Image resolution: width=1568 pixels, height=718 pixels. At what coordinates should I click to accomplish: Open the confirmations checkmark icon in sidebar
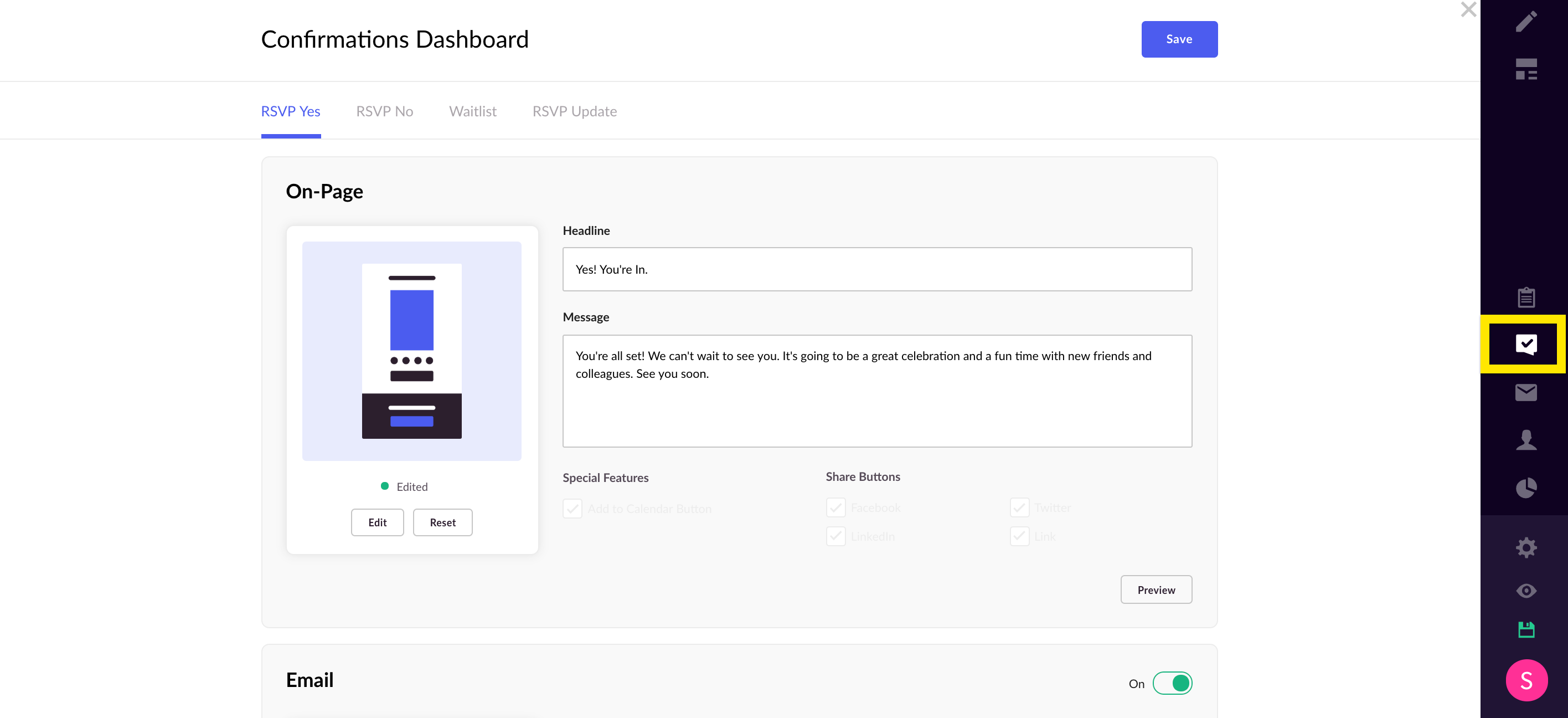coord(1525,344)
